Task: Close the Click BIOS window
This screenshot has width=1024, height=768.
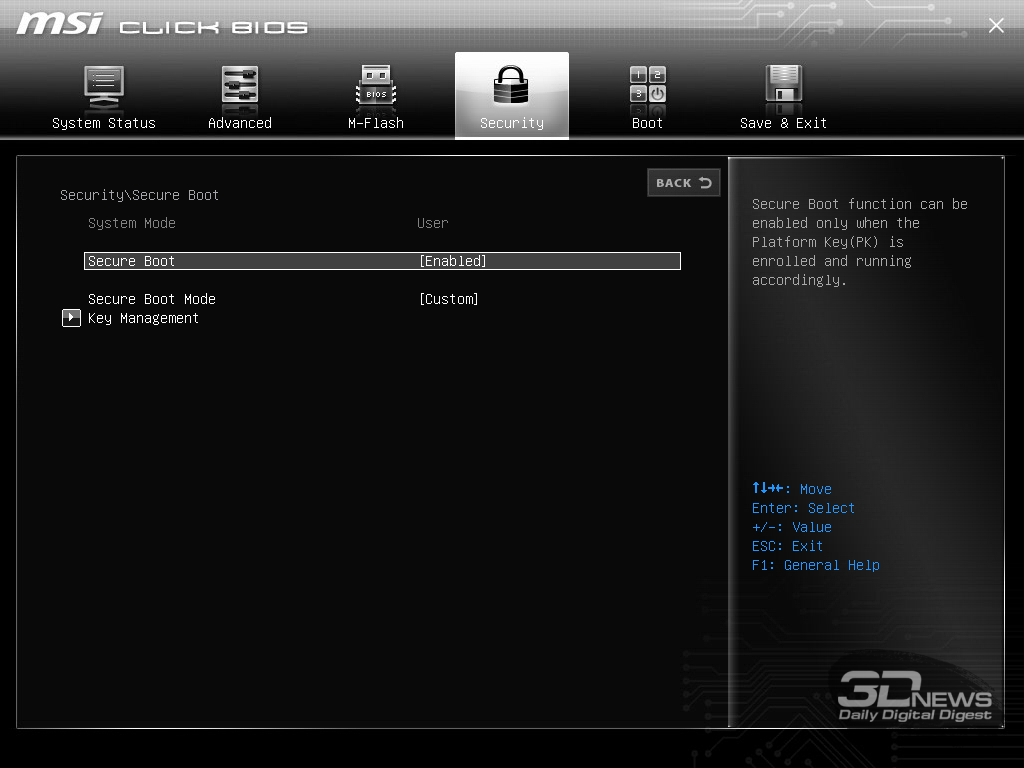Action: [996, 26]
